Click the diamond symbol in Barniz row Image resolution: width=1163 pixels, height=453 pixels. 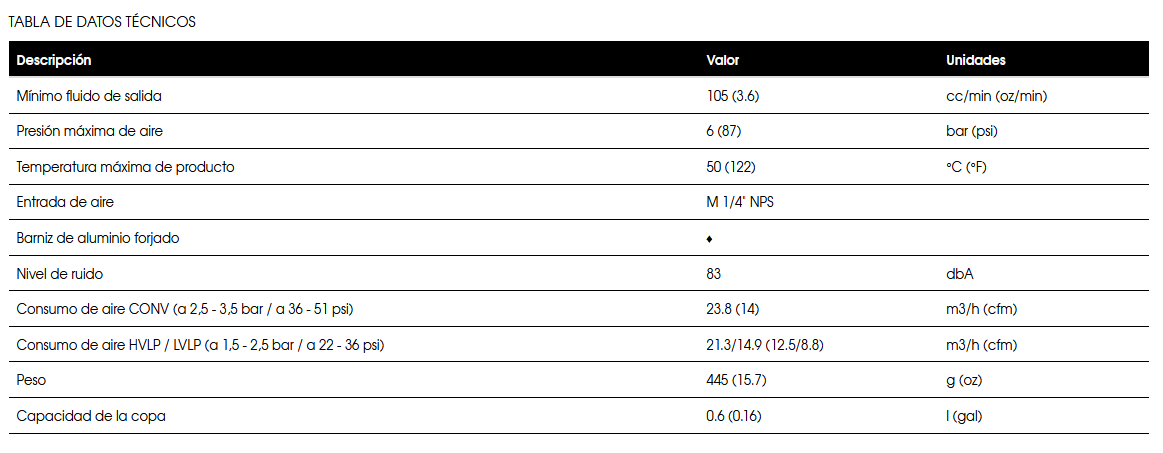[709, 239]
